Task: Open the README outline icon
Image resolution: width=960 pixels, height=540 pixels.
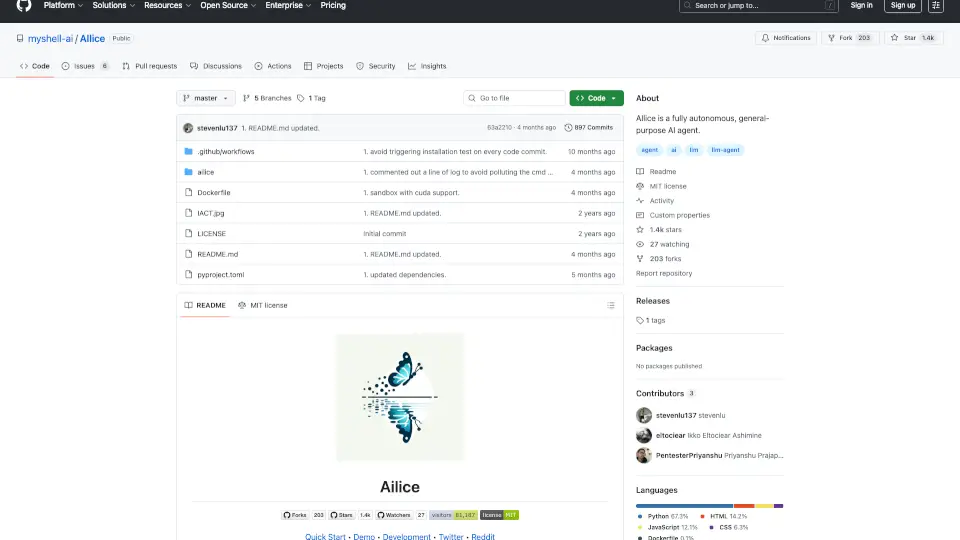Action: coord(610,305)
